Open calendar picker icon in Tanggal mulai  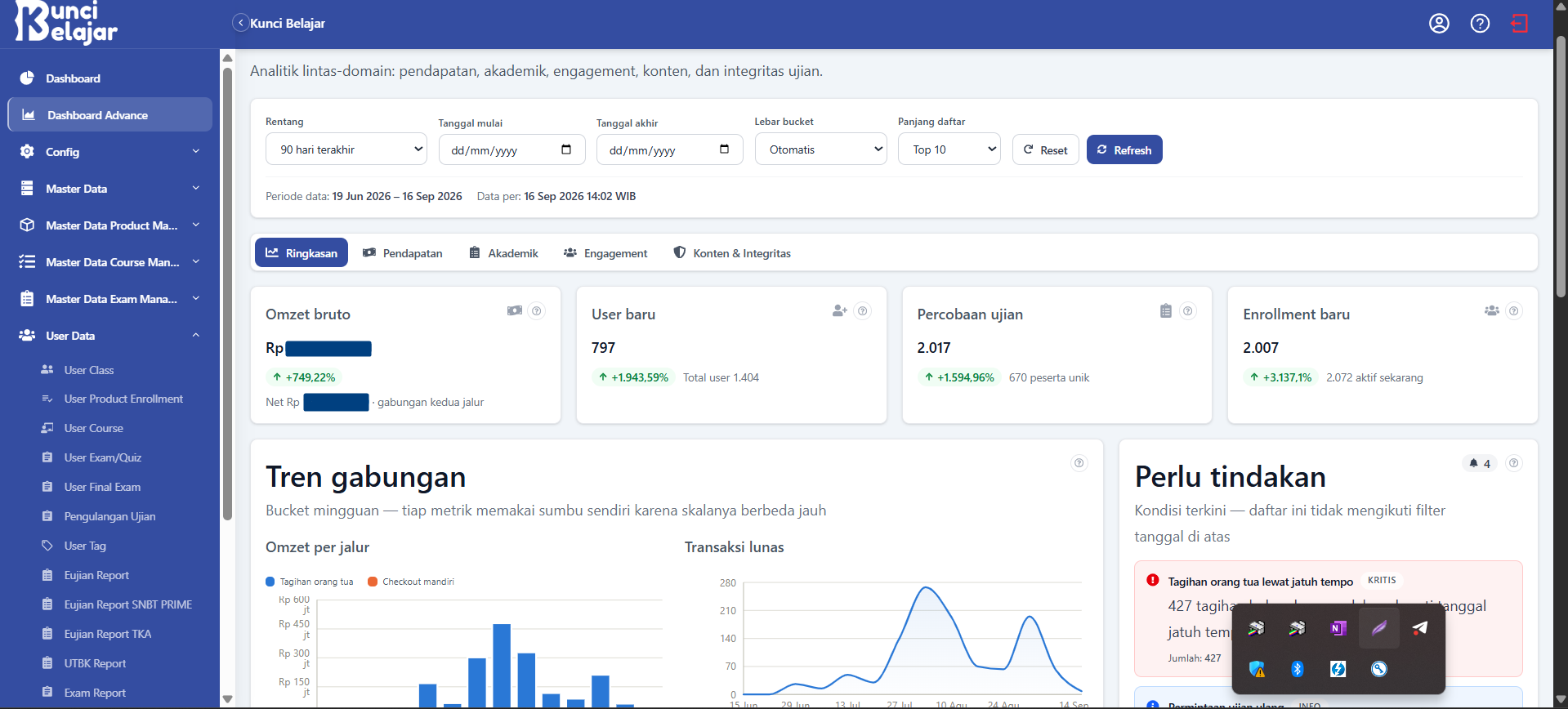click(x=566, y=149)
